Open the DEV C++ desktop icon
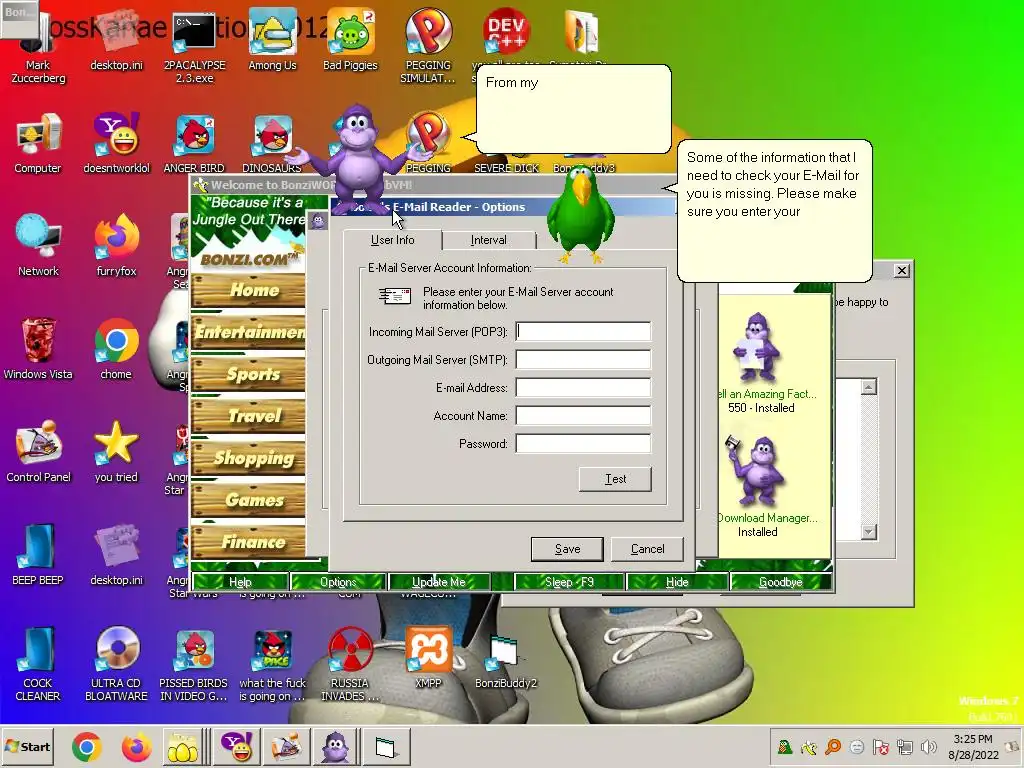This screenshot has height=768, width=1024. pos(505,33)
